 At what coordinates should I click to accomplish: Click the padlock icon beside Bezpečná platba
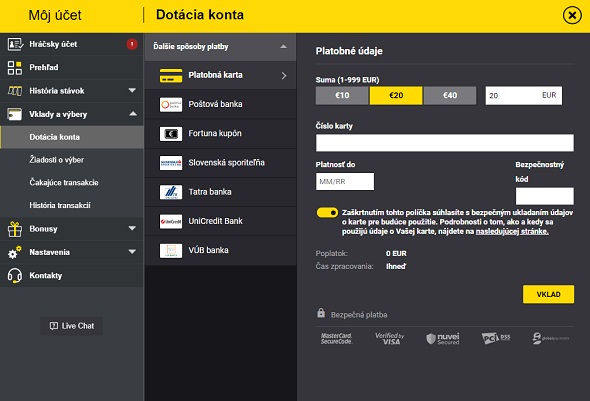click(321, 313)
